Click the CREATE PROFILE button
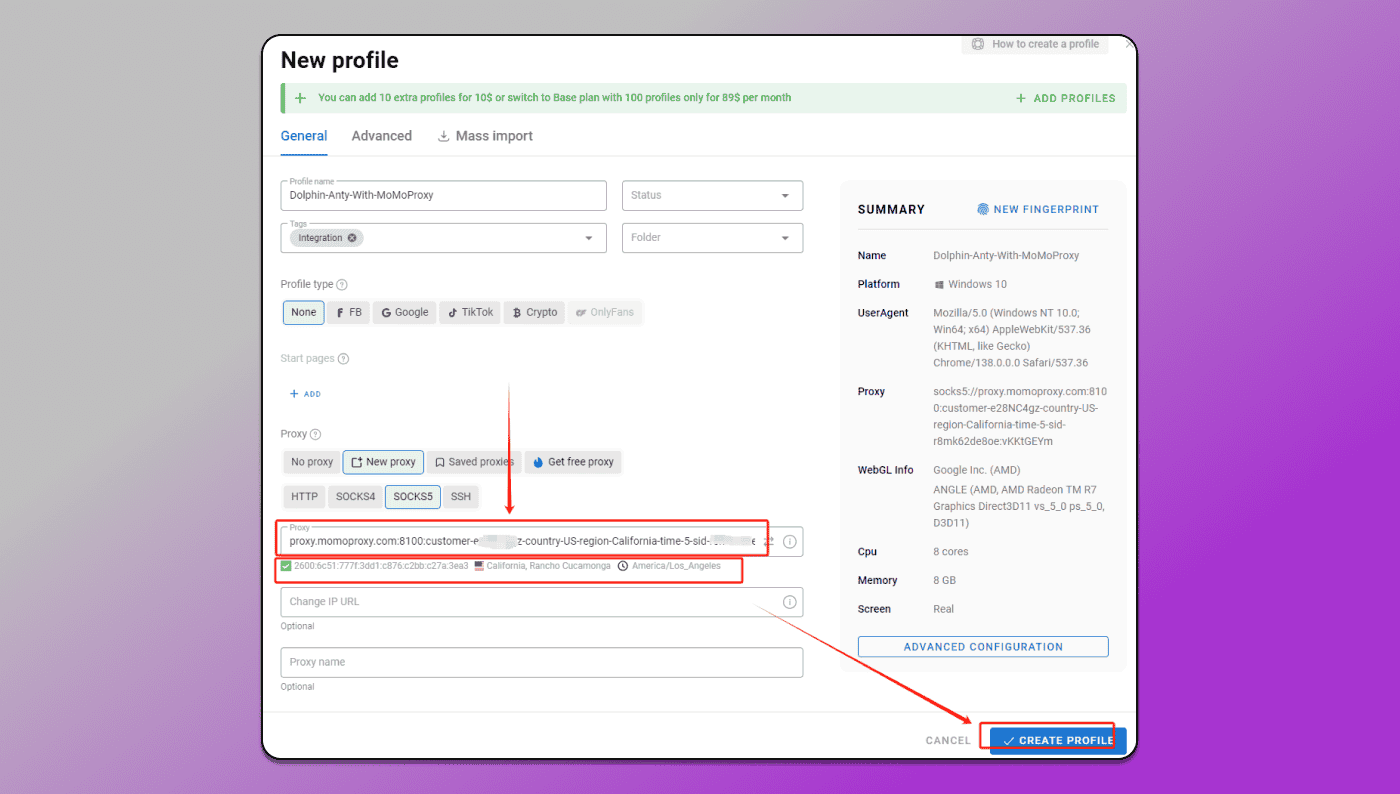The image size is (1400, 794). click(x=1058, y=740)
